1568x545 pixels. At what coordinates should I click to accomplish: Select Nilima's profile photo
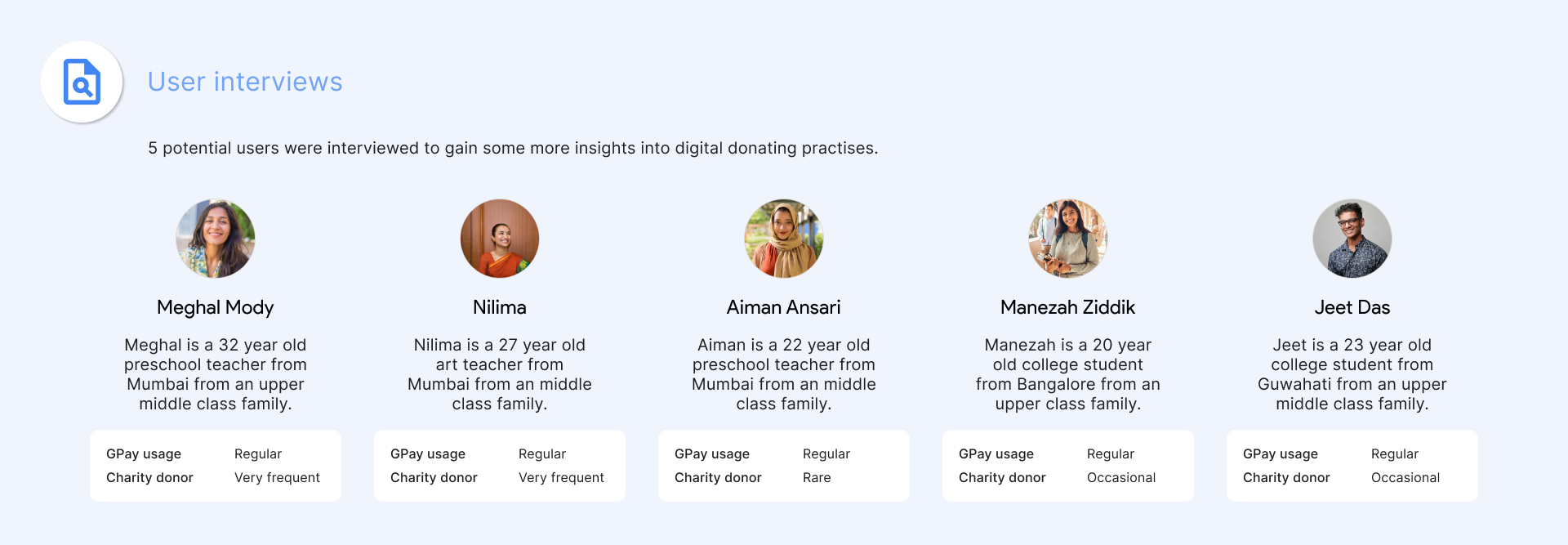click(x=500, y=239)
